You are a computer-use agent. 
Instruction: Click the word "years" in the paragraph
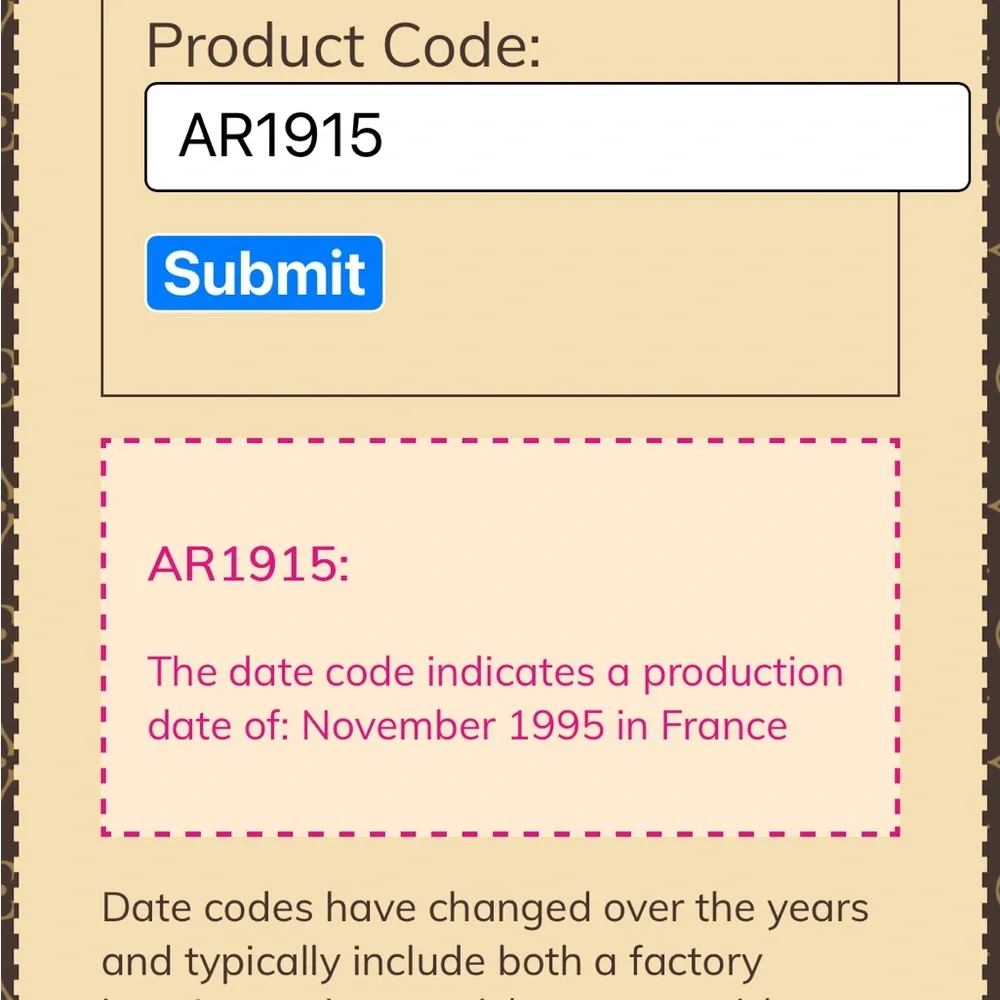click(x=818, y=910)
